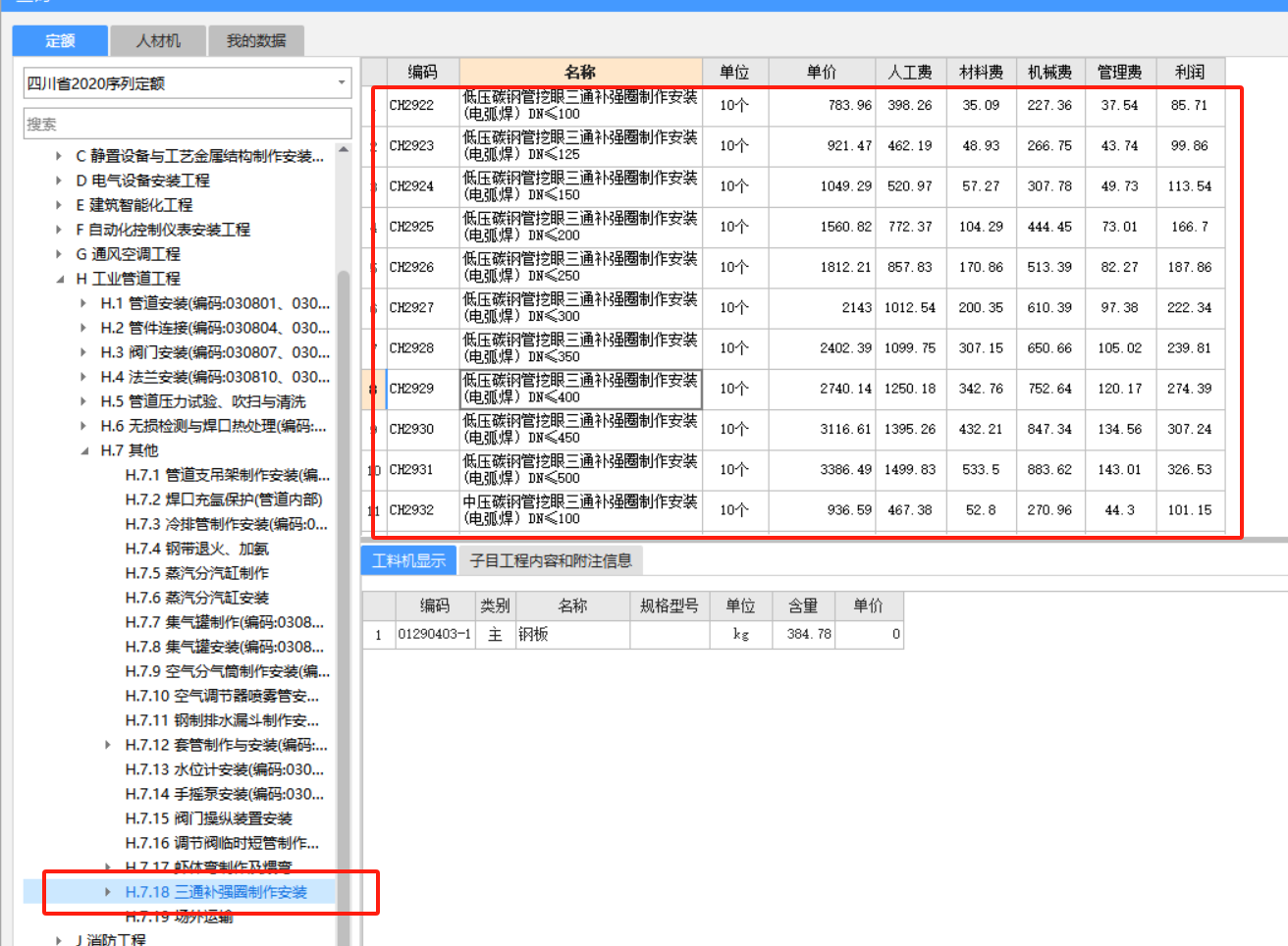Click the 钢板 material name cell
The width and height of the screenshot is (1288, 946).
(572, 634)
